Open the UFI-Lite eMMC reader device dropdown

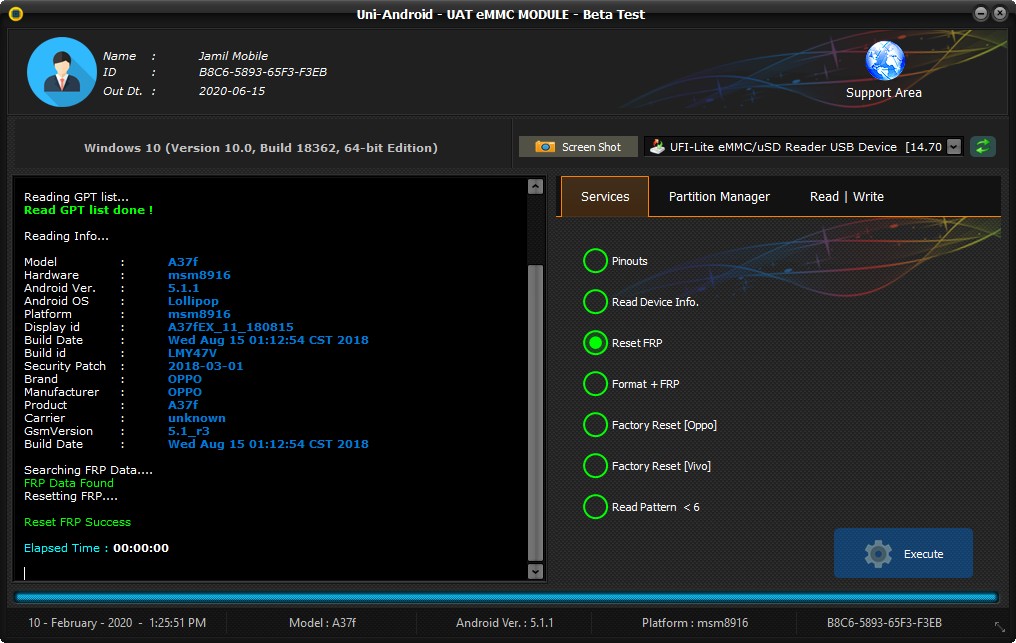pos(953,147)
